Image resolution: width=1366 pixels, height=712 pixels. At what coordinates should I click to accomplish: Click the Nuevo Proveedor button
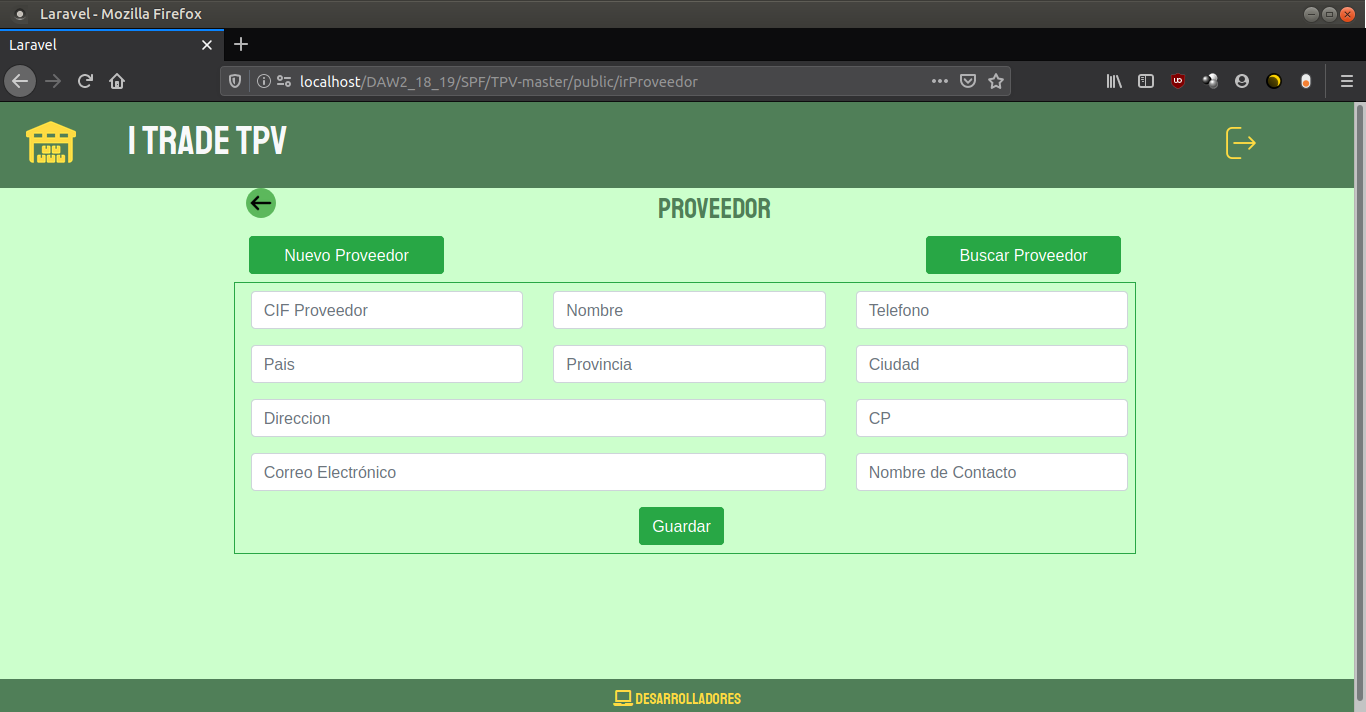[x=346, y=255]
